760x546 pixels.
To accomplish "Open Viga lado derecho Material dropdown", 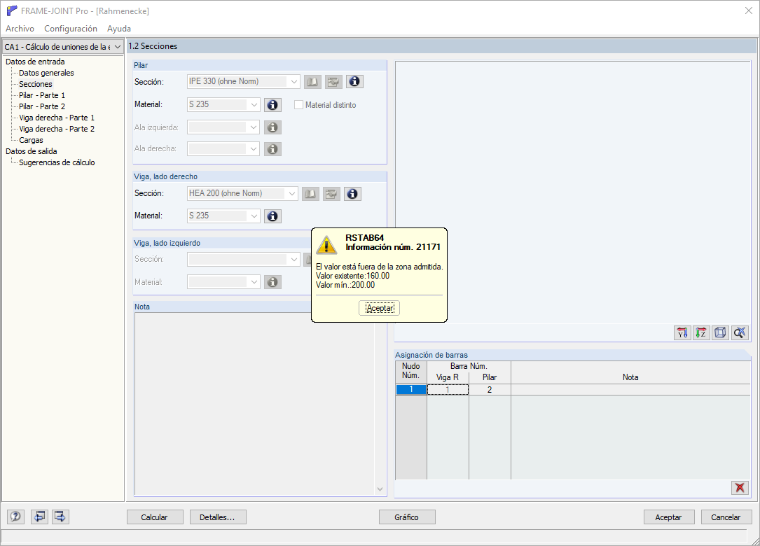I will (x=254, y=216).
